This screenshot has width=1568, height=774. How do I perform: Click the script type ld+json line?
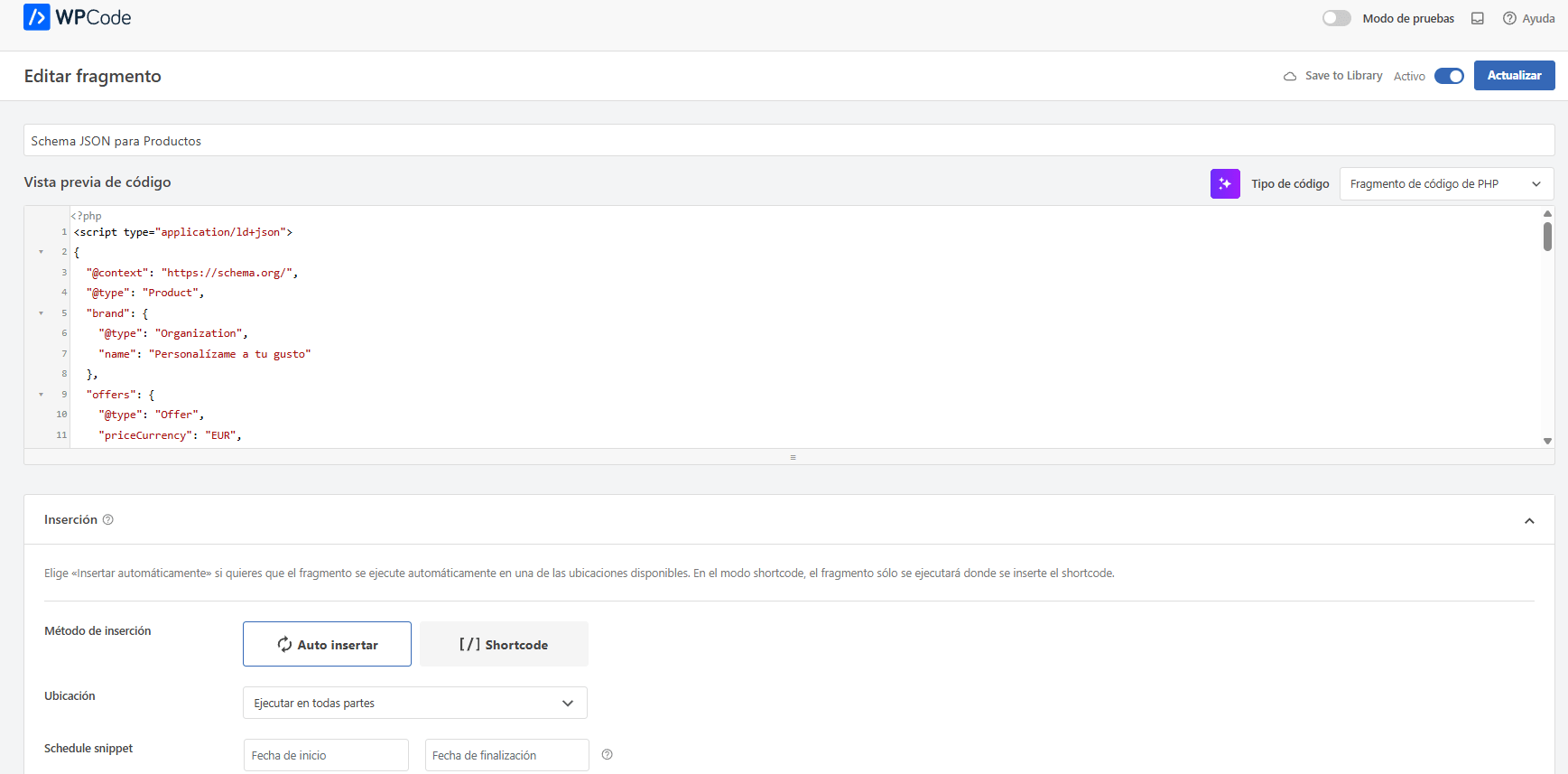point(183,232)
